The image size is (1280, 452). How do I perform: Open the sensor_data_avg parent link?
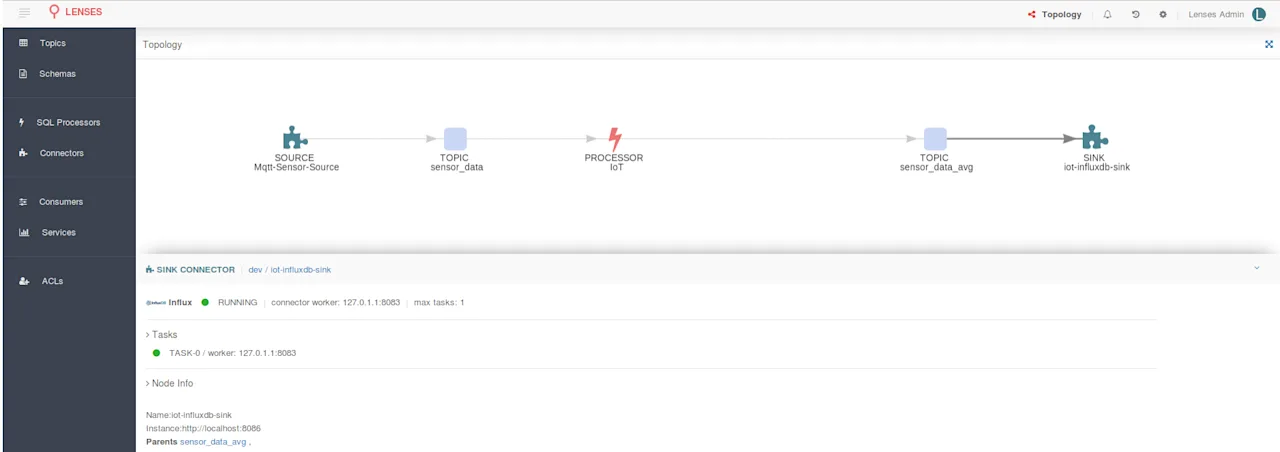pyautogui.click(x=213, y=441)
